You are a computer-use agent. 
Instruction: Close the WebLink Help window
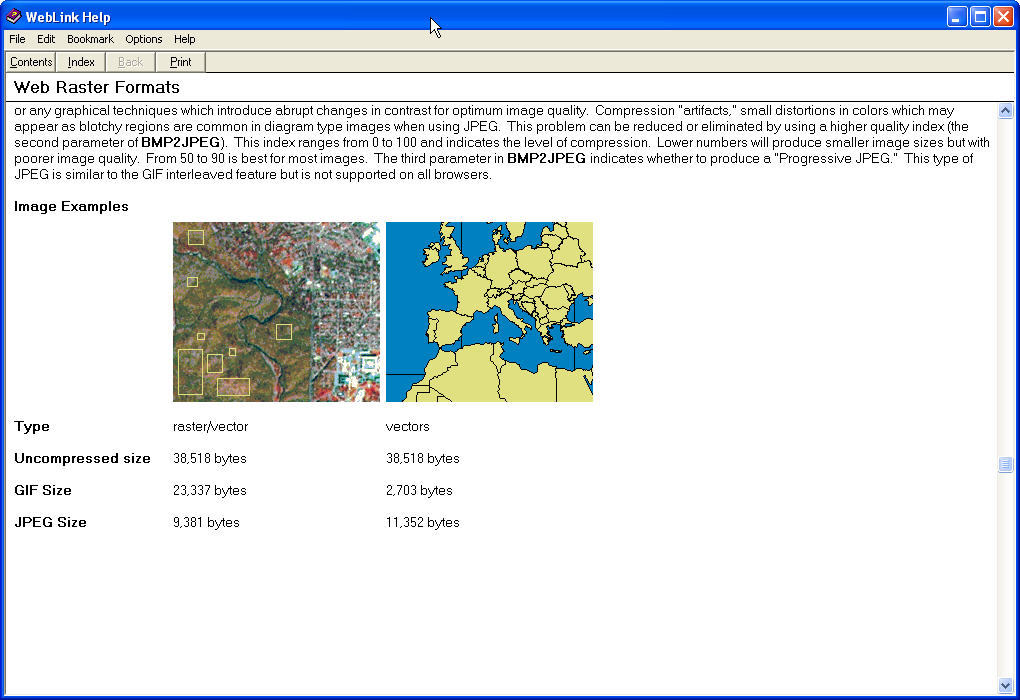pos(1002,16)
